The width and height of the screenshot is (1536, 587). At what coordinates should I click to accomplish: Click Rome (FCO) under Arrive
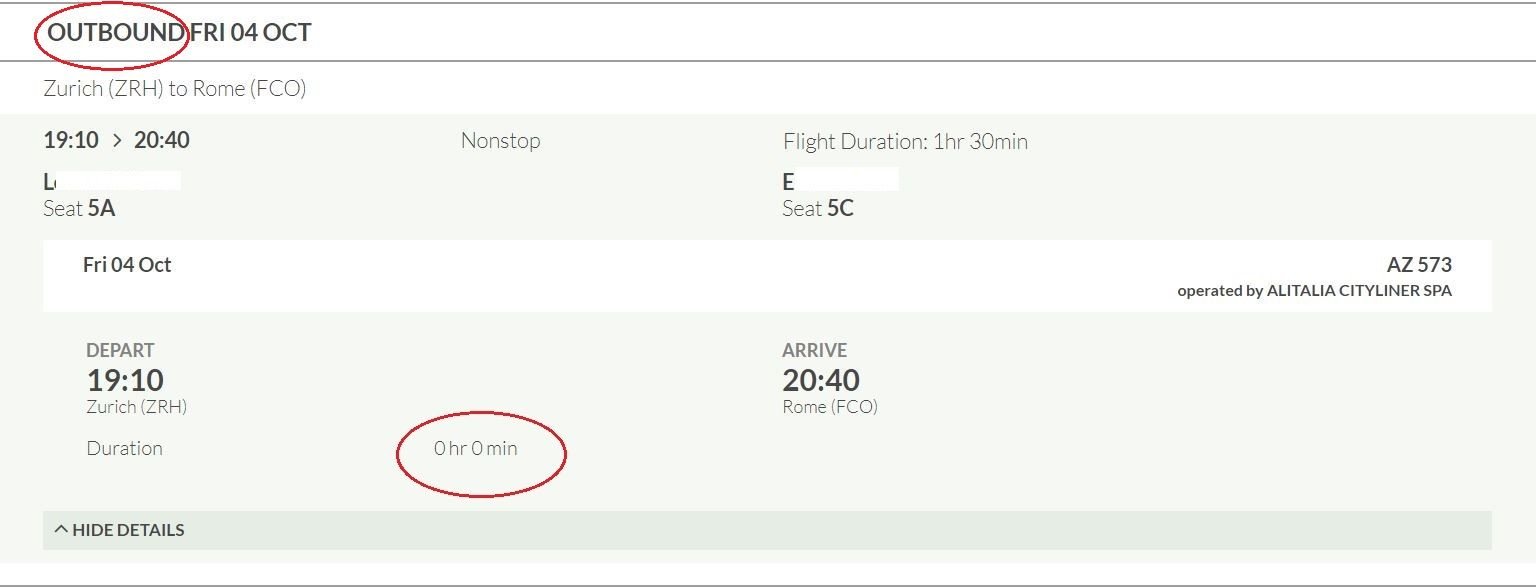(x=829, y=407)
